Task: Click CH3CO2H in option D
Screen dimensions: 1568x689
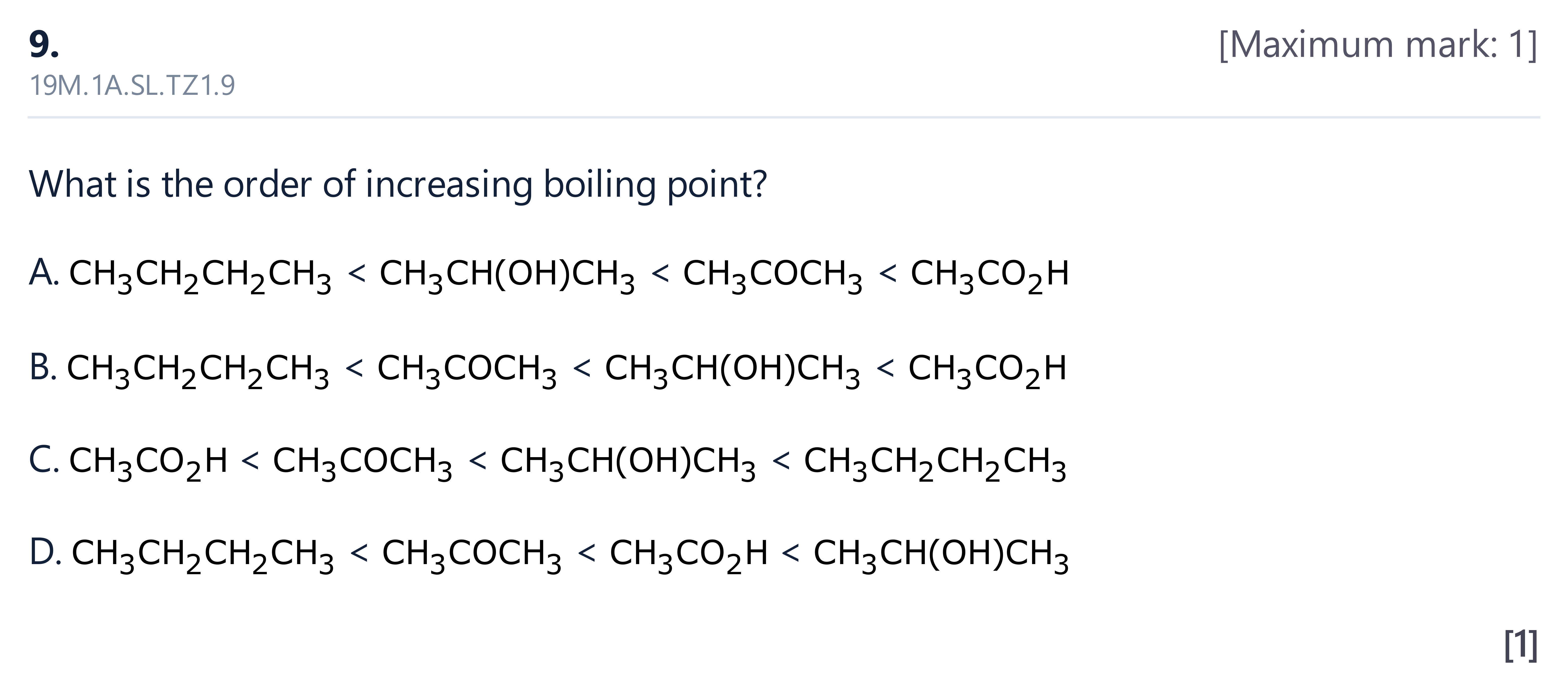Action: [688, 555]
